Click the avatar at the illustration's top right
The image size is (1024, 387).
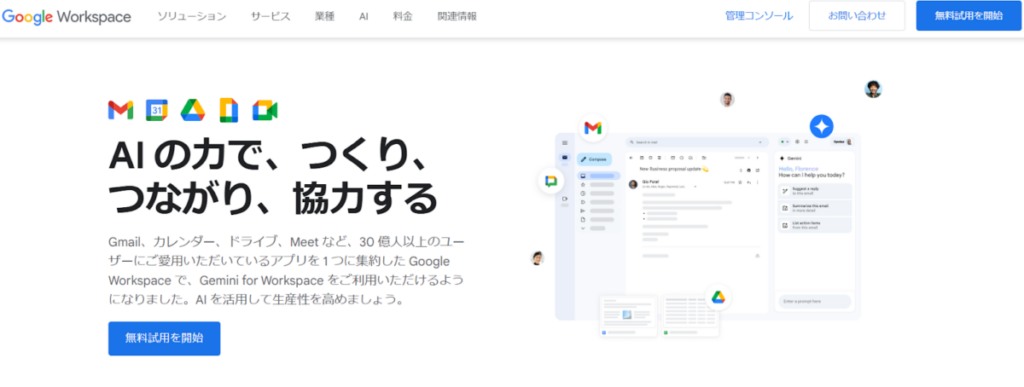point(873,89)
